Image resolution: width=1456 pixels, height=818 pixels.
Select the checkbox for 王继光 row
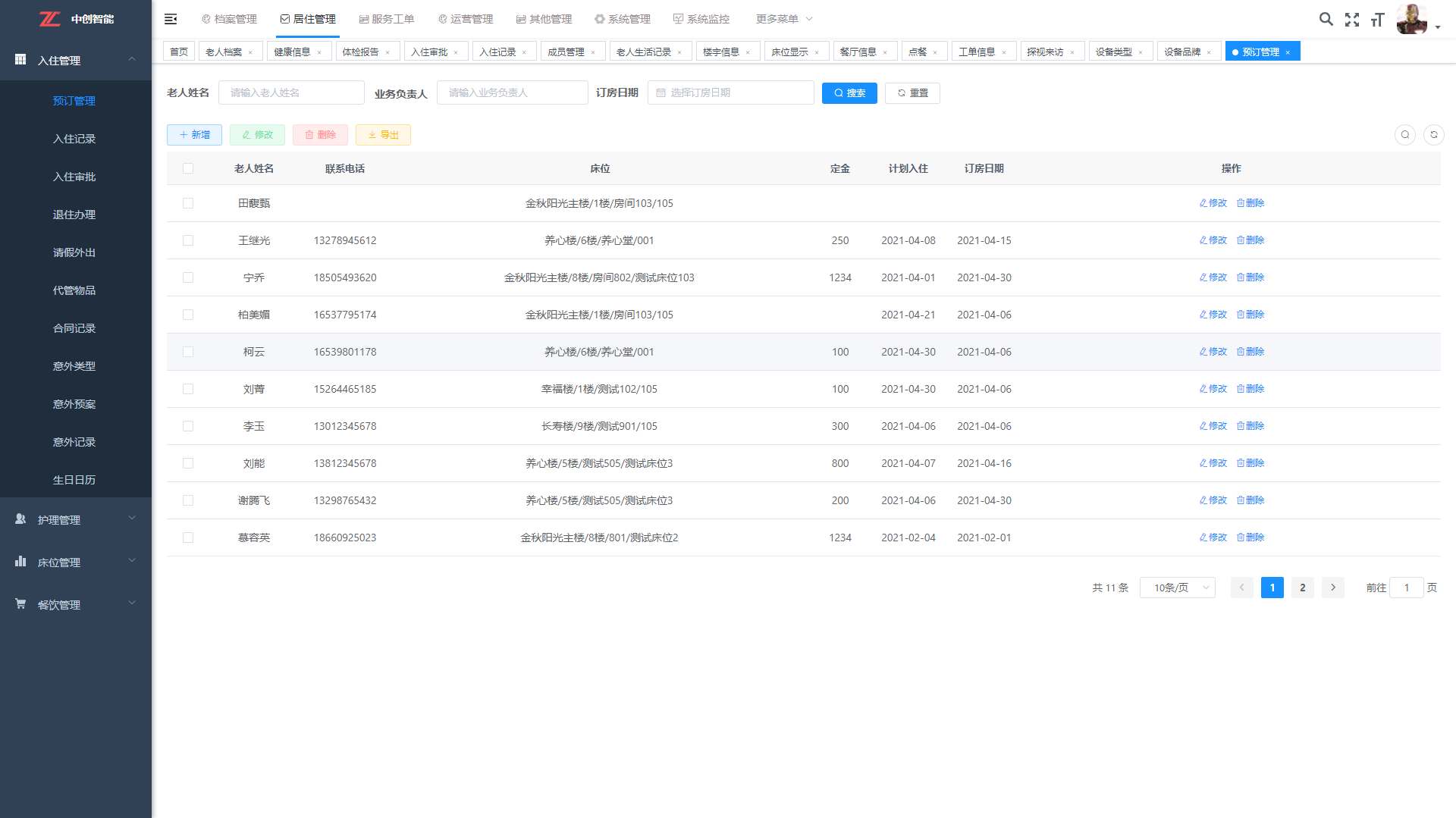pyautogui.click(x=188, y=240)
